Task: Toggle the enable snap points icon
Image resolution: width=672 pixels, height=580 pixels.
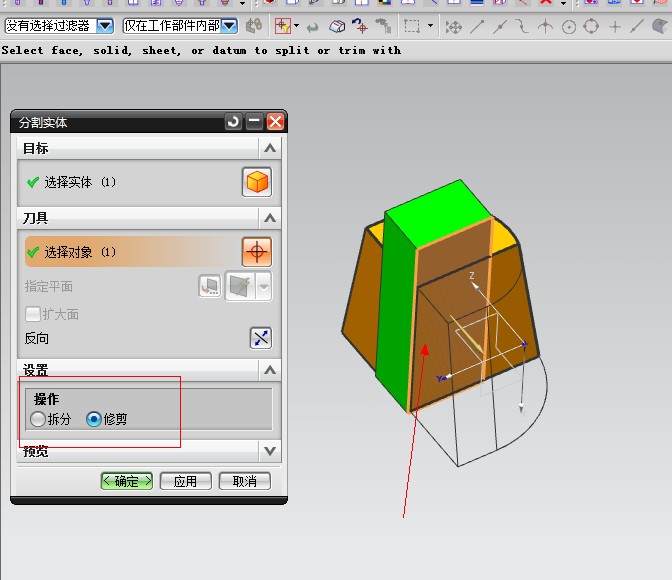Action: pos(453,27)
